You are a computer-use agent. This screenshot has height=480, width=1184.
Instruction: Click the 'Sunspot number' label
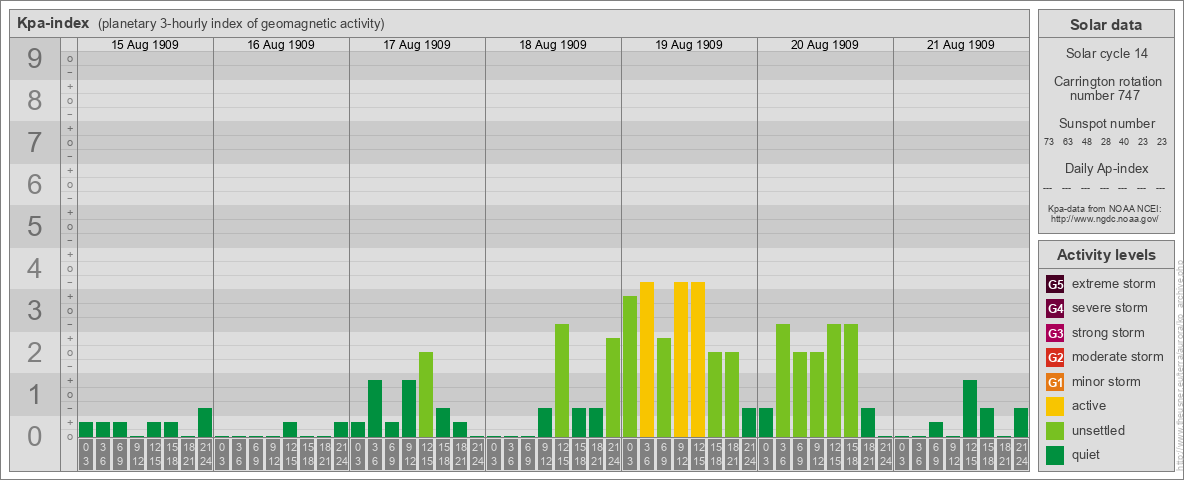pyautogui.click(x=1106, y=124)
